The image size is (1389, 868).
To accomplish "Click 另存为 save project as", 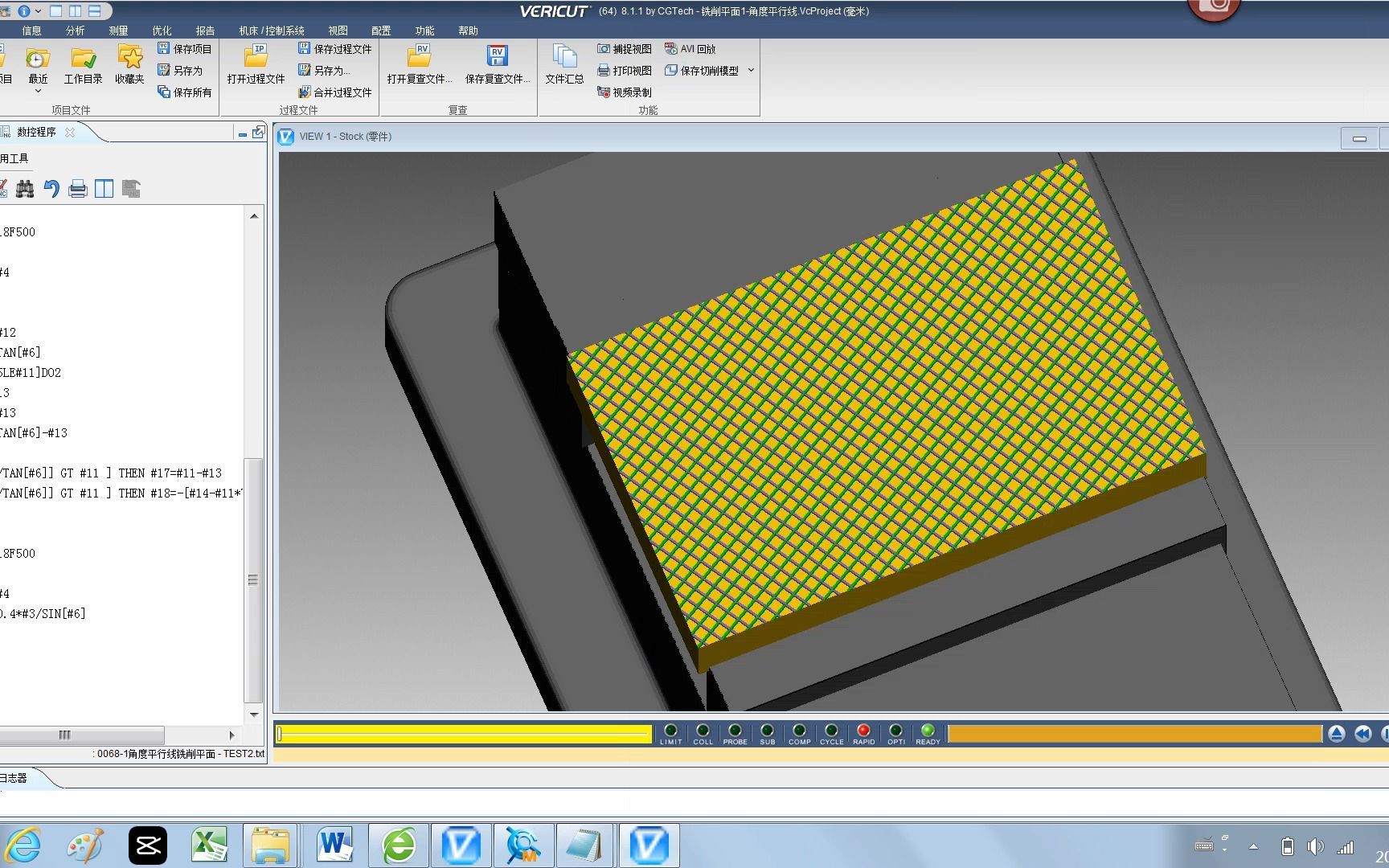I will click(180, 71).
